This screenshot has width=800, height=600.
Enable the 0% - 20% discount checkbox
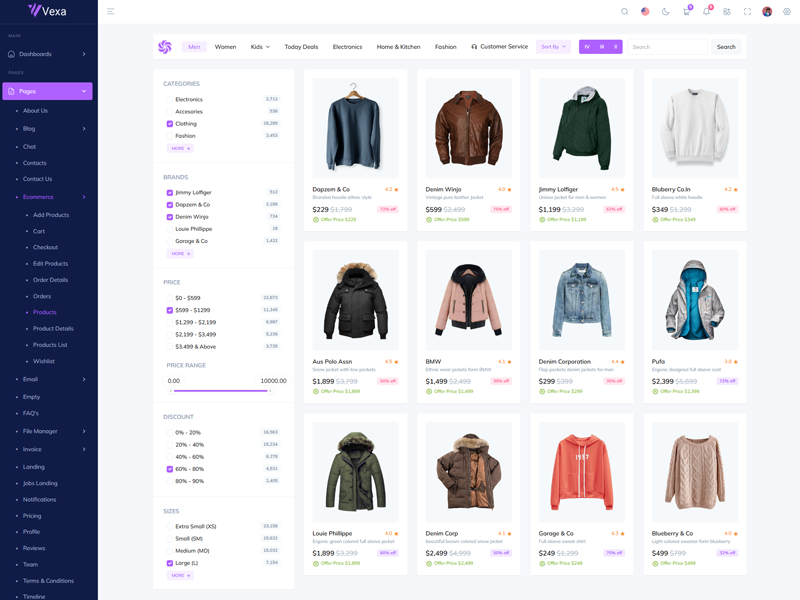(x=170, y=433)
